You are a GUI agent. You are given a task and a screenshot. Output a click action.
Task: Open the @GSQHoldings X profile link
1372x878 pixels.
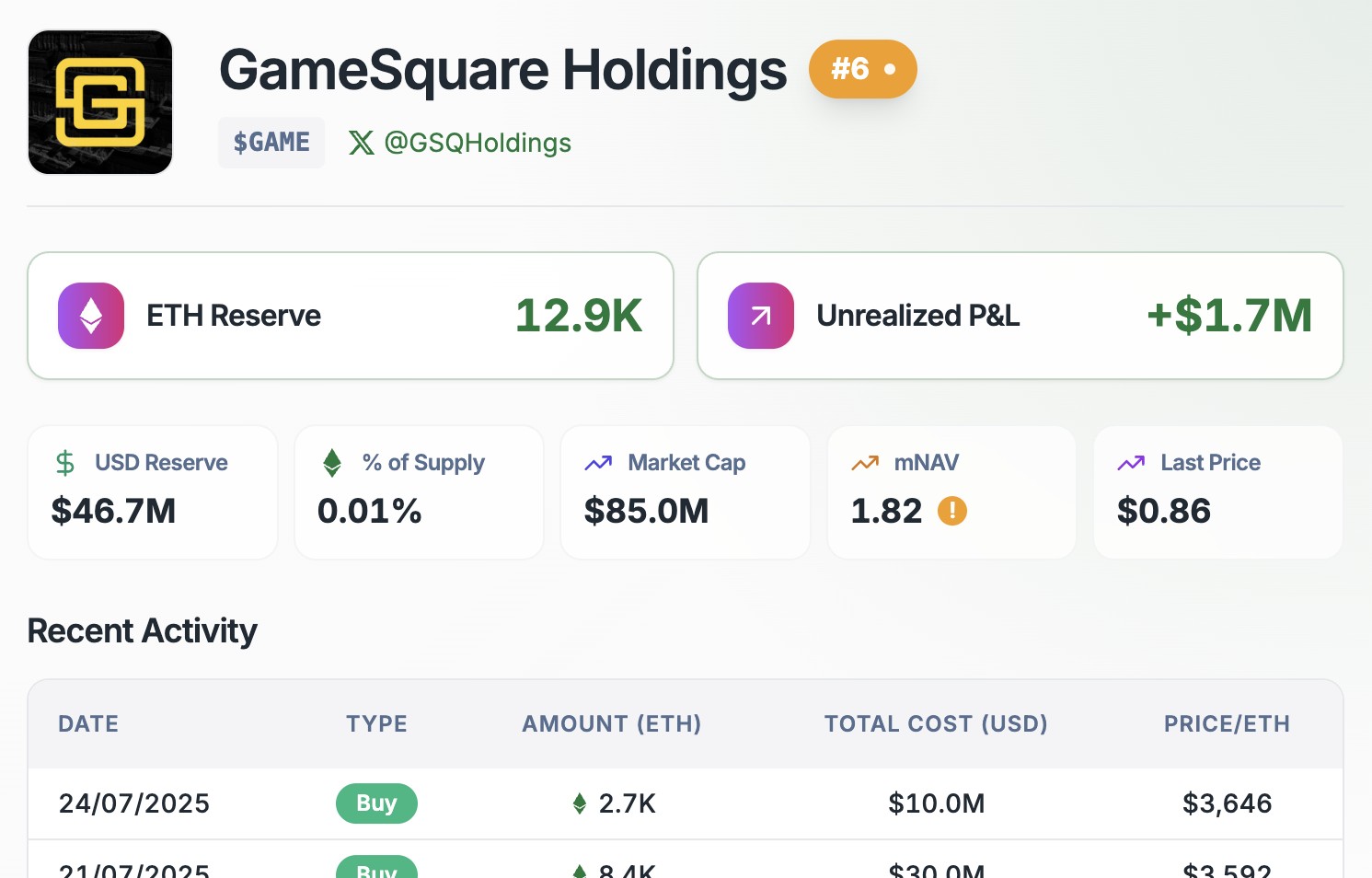pyautogui.click(x=478, y=143)
